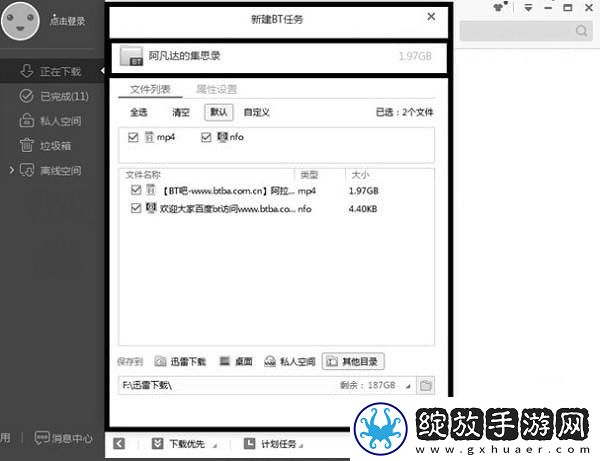Open the main menu dropdown icon in title bar
This screenshot has width=600, height=461.
click(528, 8)
